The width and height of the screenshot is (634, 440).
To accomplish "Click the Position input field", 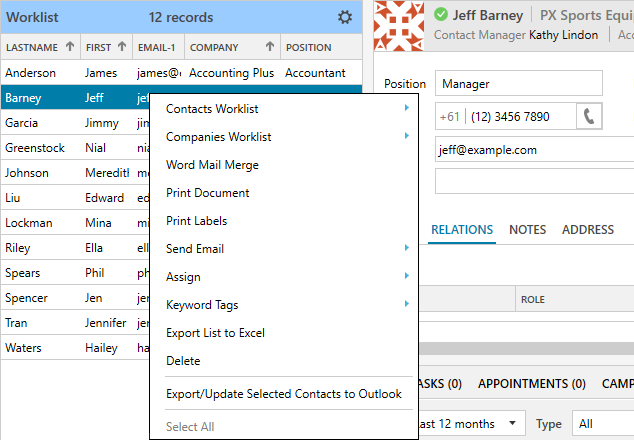I will [x=519, y=84].
